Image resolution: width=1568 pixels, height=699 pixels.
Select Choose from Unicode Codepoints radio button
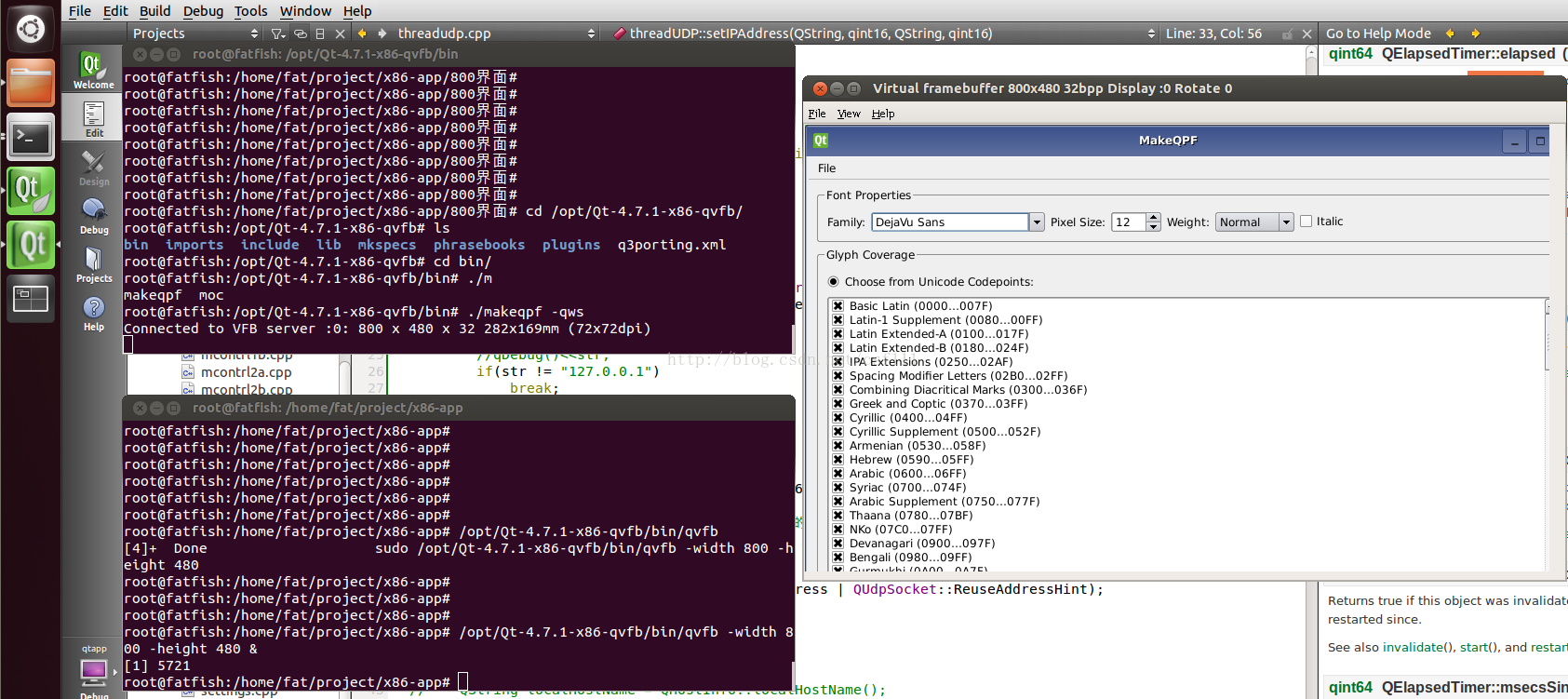[834, 282]
